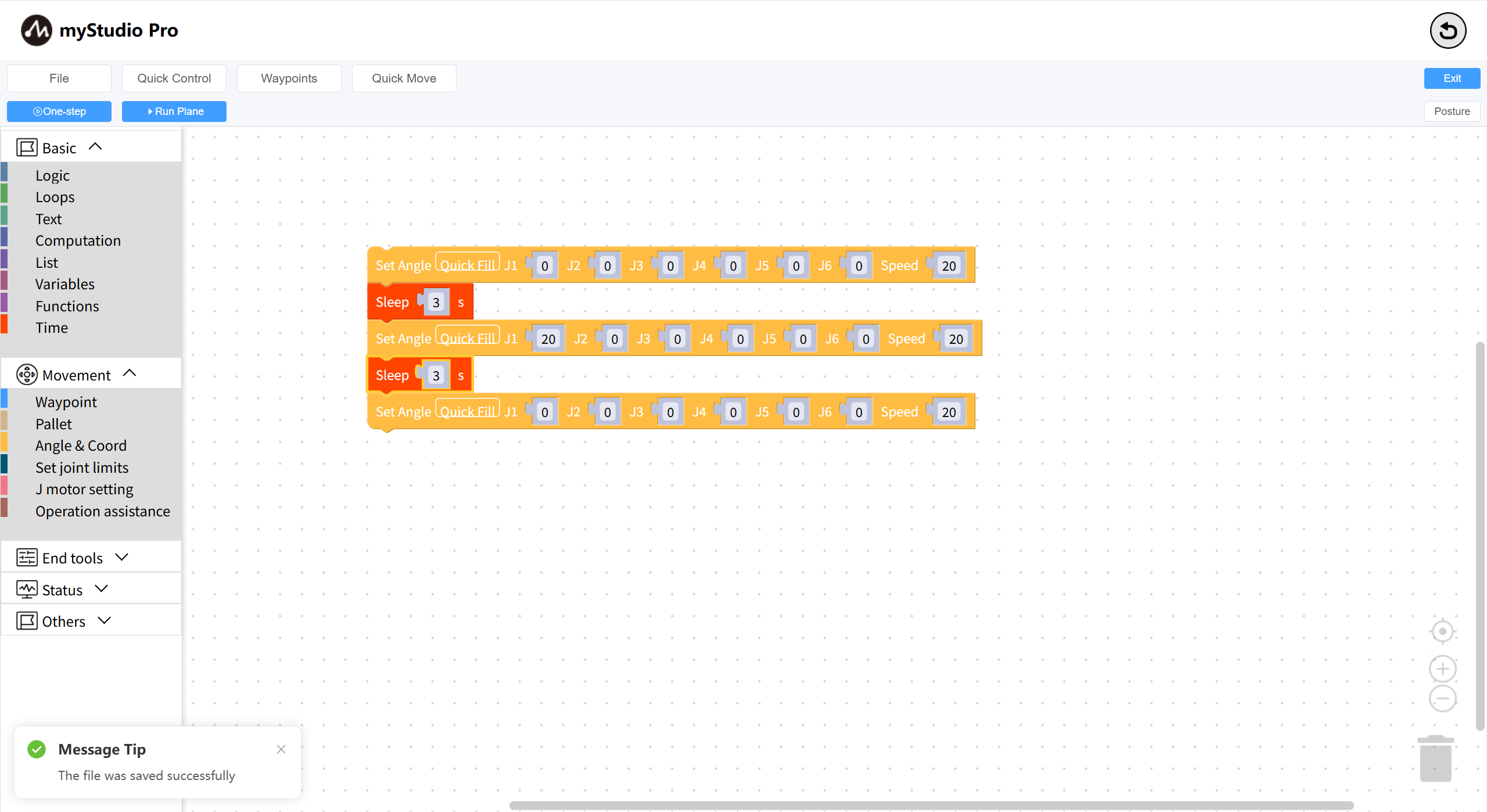The height and width of the screenshot is (812, 1487).
Task: Center workspace with the crosshair icon
Action: [x=1442, y=631]
